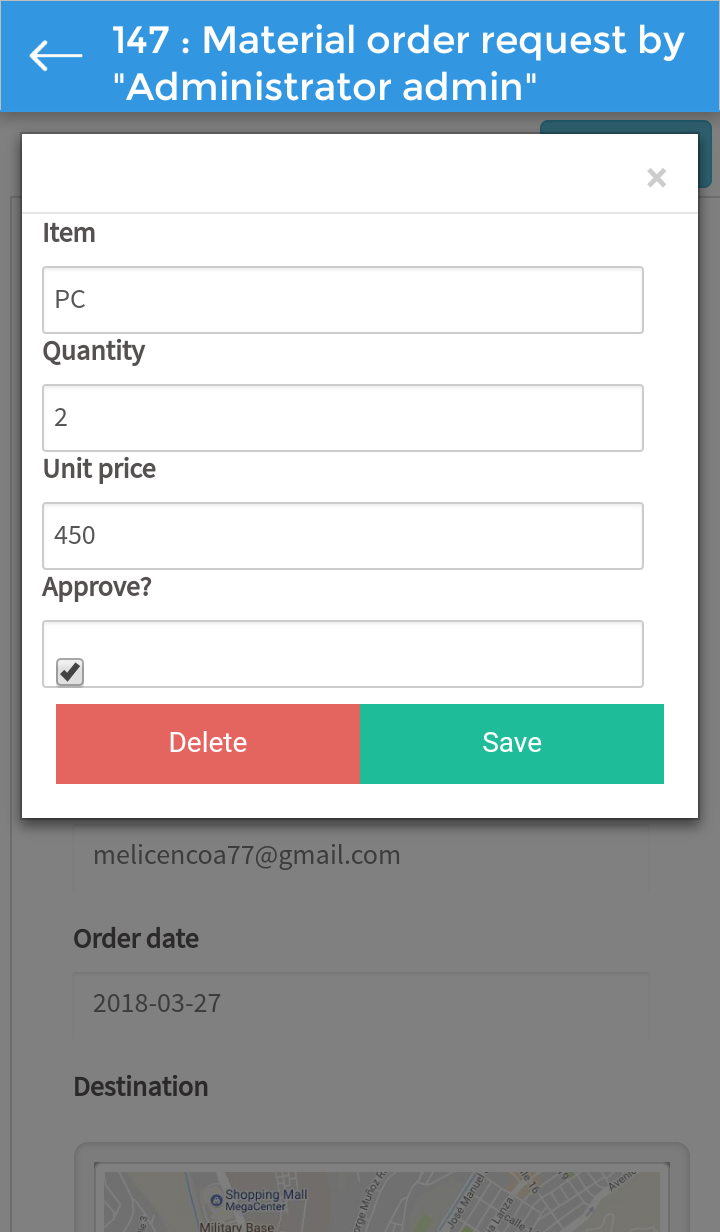
Task: Click the Item label
Action: point(69,233)
